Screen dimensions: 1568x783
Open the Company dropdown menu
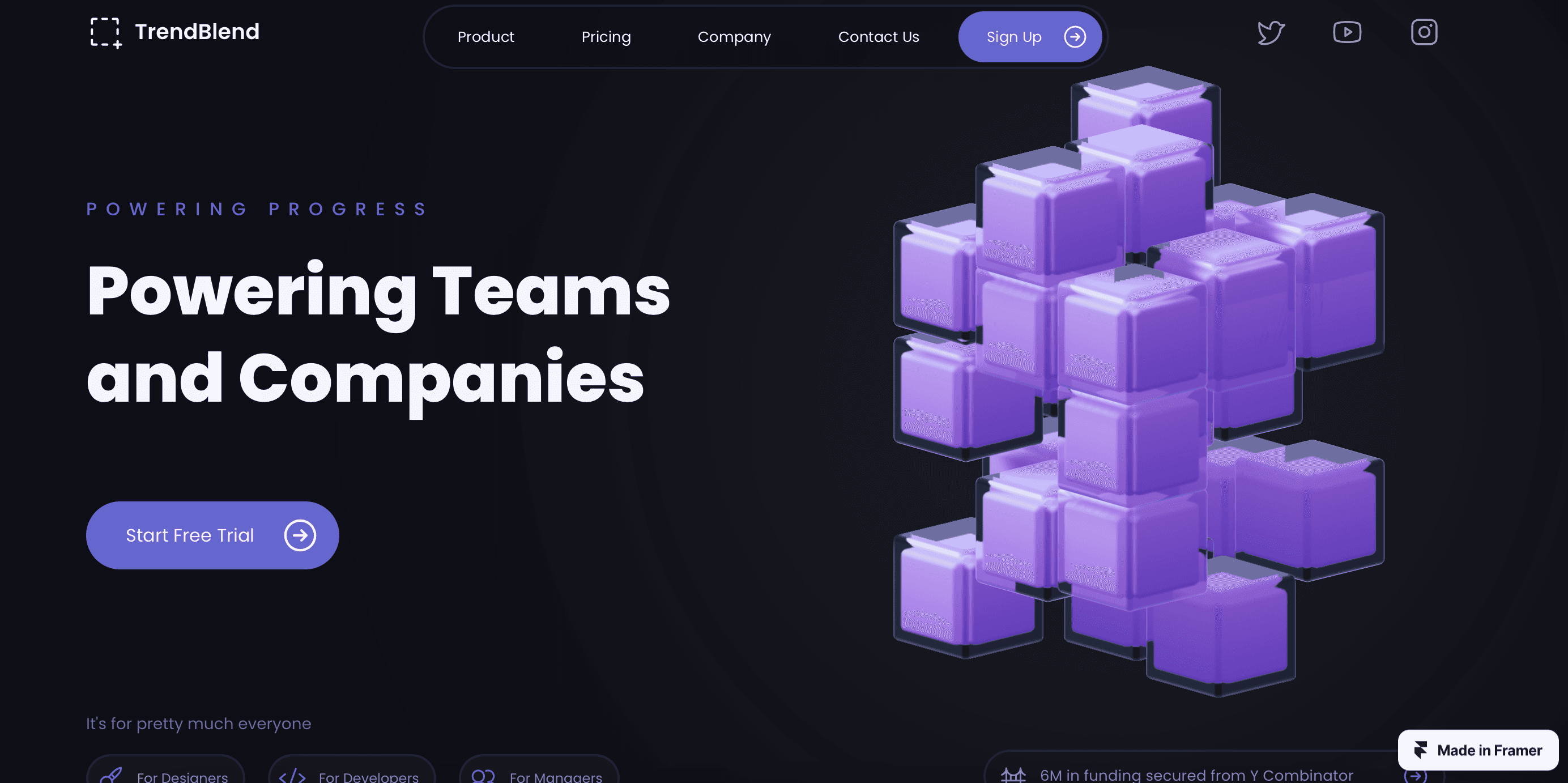coord(734,36)
